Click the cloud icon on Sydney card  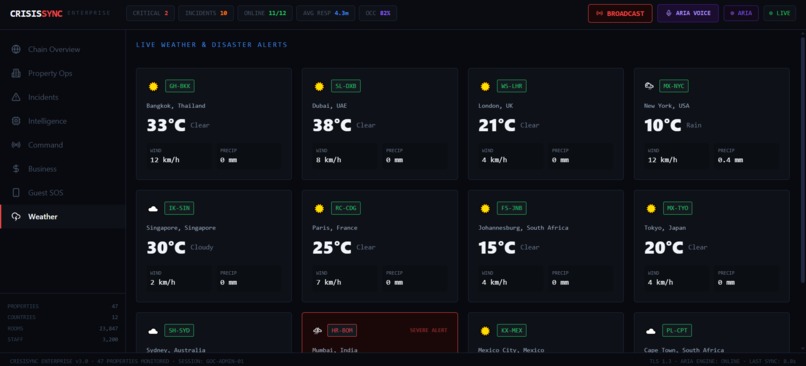tap(153, 331)
